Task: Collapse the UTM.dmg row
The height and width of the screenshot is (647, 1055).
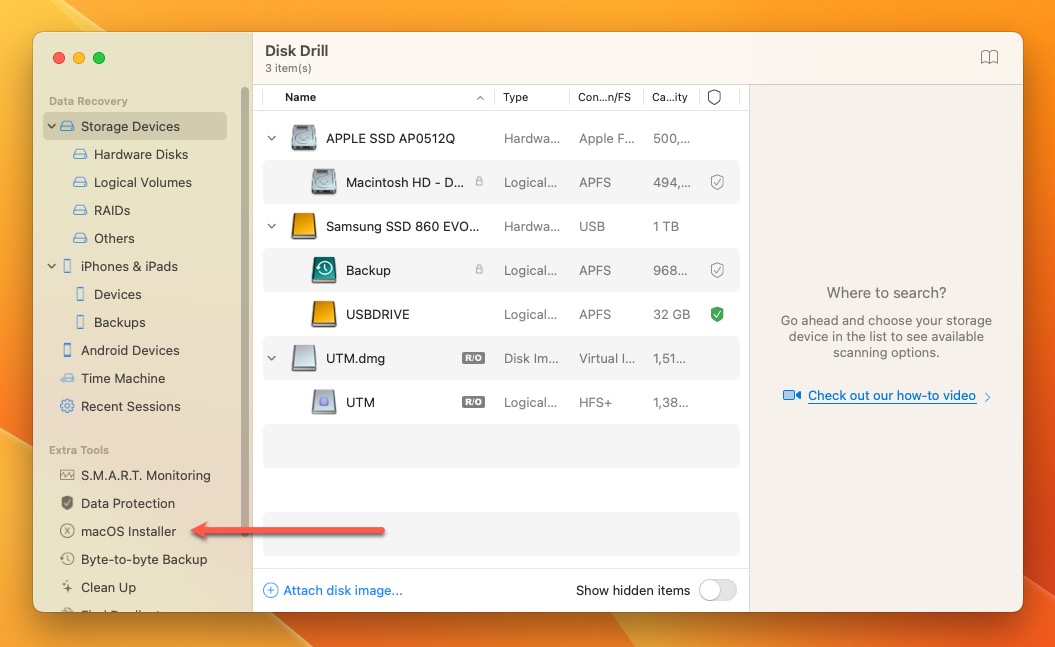Action: click(x=272, y=358)
